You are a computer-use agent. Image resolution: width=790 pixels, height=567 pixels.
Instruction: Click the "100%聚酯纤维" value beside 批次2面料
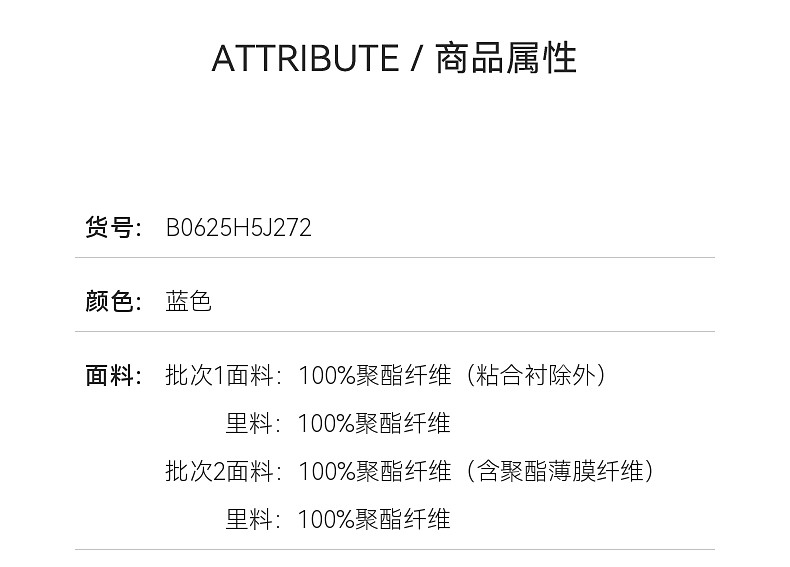[x=374, y=471]
